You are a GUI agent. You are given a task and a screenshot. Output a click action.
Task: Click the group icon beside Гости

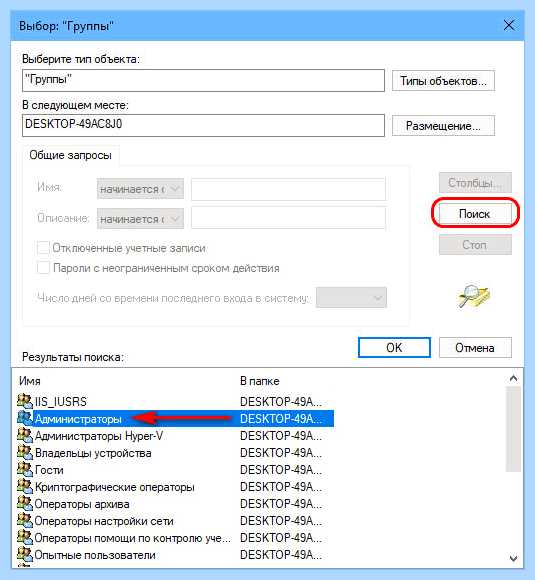[x=25, y=469]
